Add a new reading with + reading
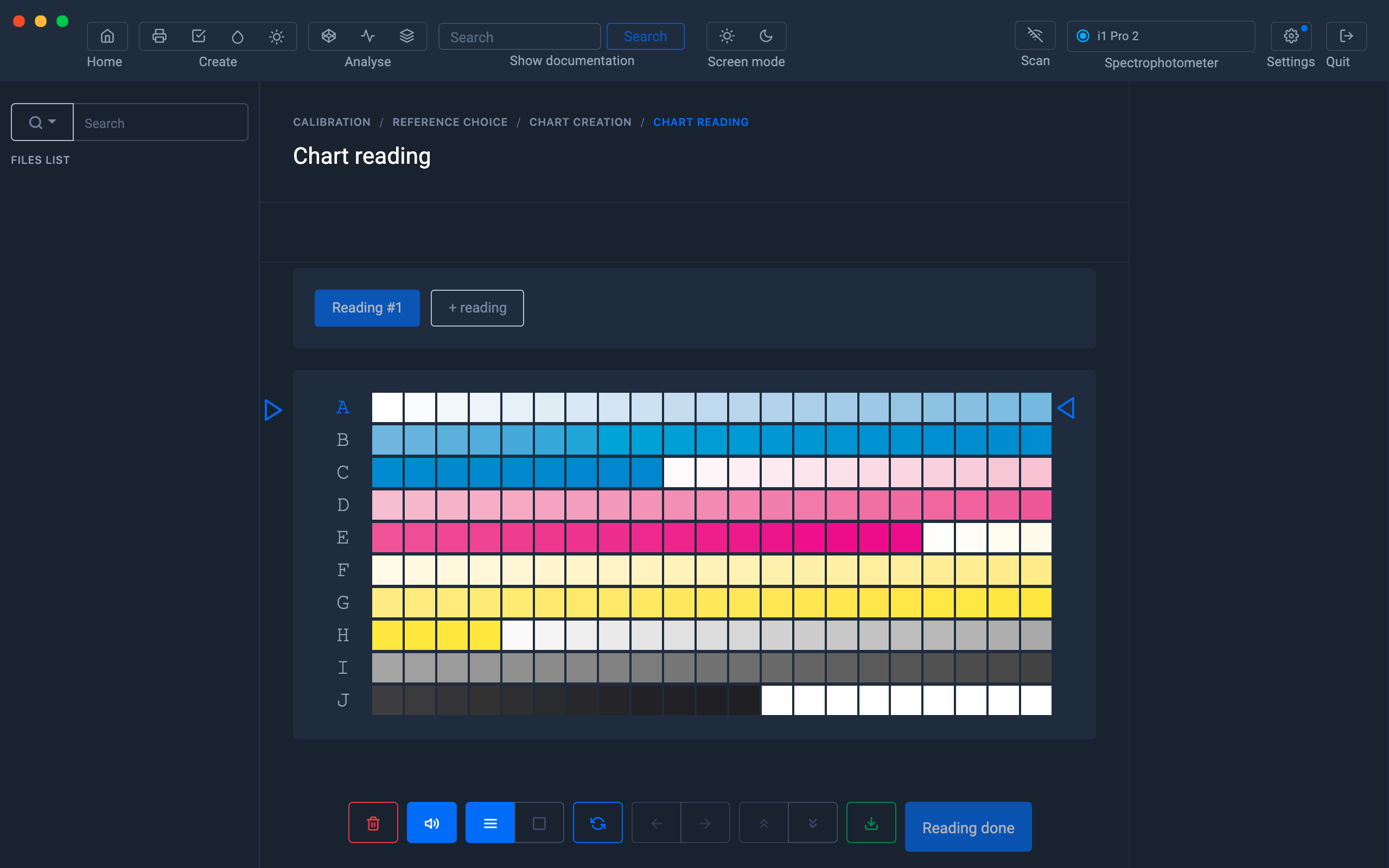The width and height of the screenshot is (1389, 868). (x=477, y=308)
